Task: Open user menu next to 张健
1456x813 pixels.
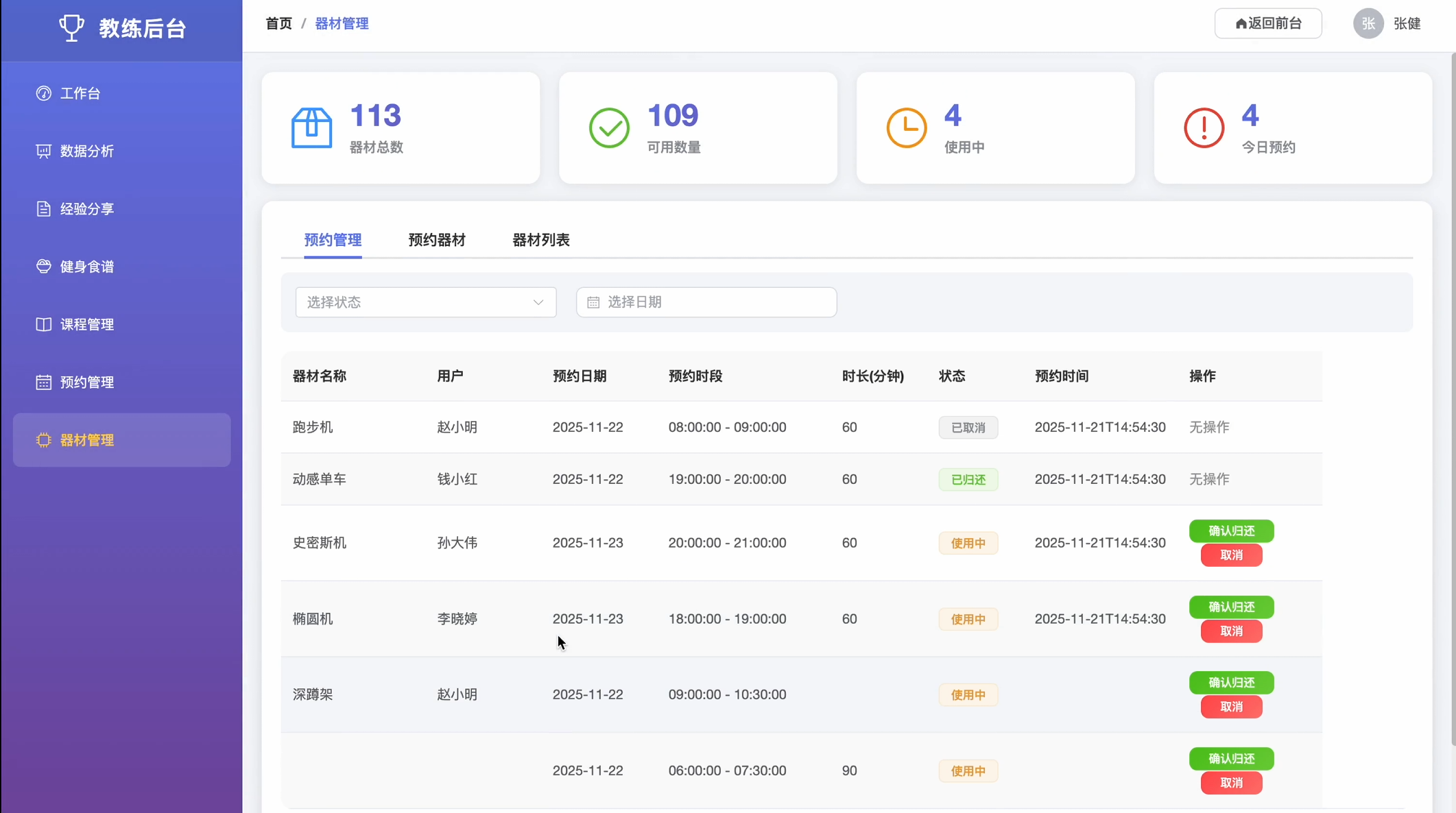Action: click(1407, 24)
